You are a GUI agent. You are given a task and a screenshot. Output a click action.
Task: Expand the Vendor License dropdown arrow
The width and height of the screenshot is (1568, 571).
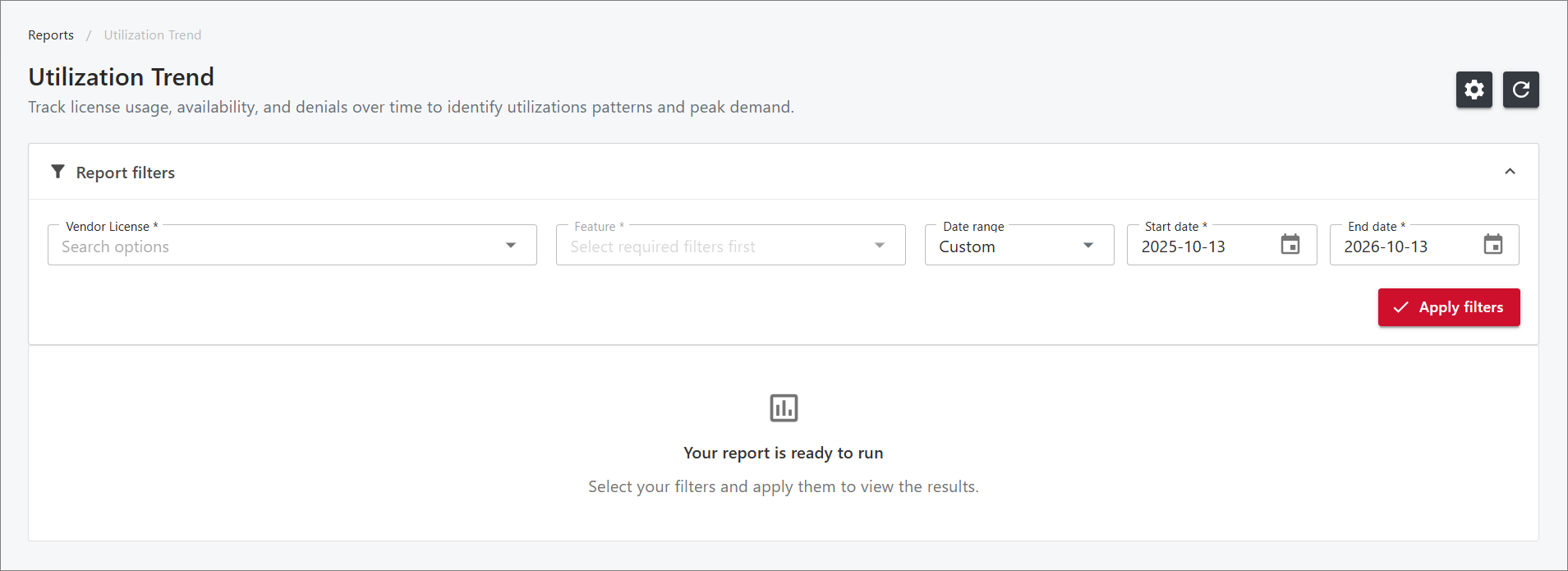[511, 246]
